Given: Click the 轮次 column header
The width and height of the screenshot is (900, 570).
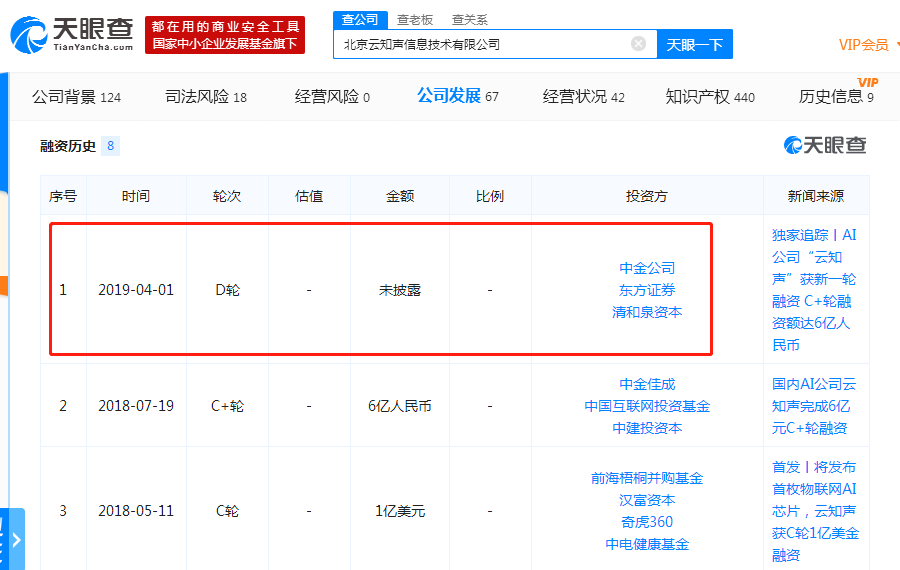Looking at the screenshot, I should click(x=227, y=196).
